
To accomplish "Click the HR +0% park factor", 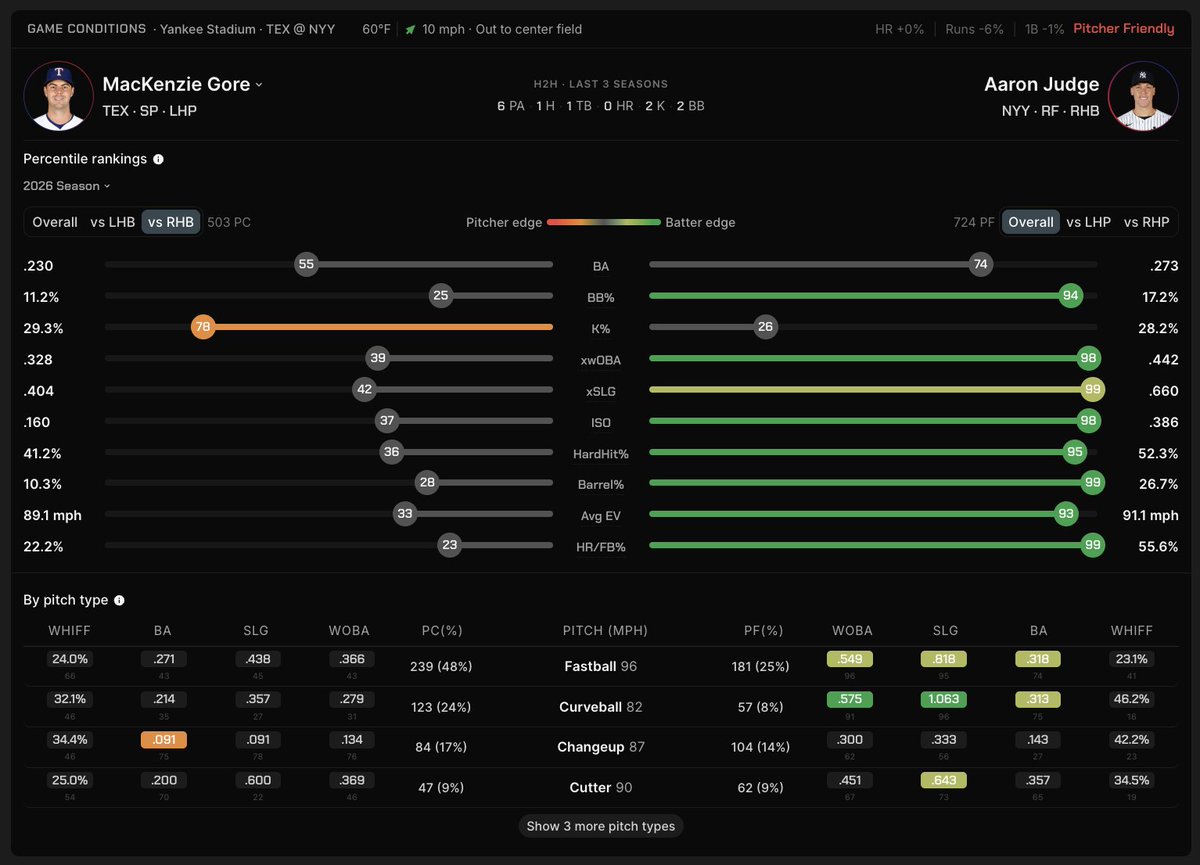I will pos(900,29).
